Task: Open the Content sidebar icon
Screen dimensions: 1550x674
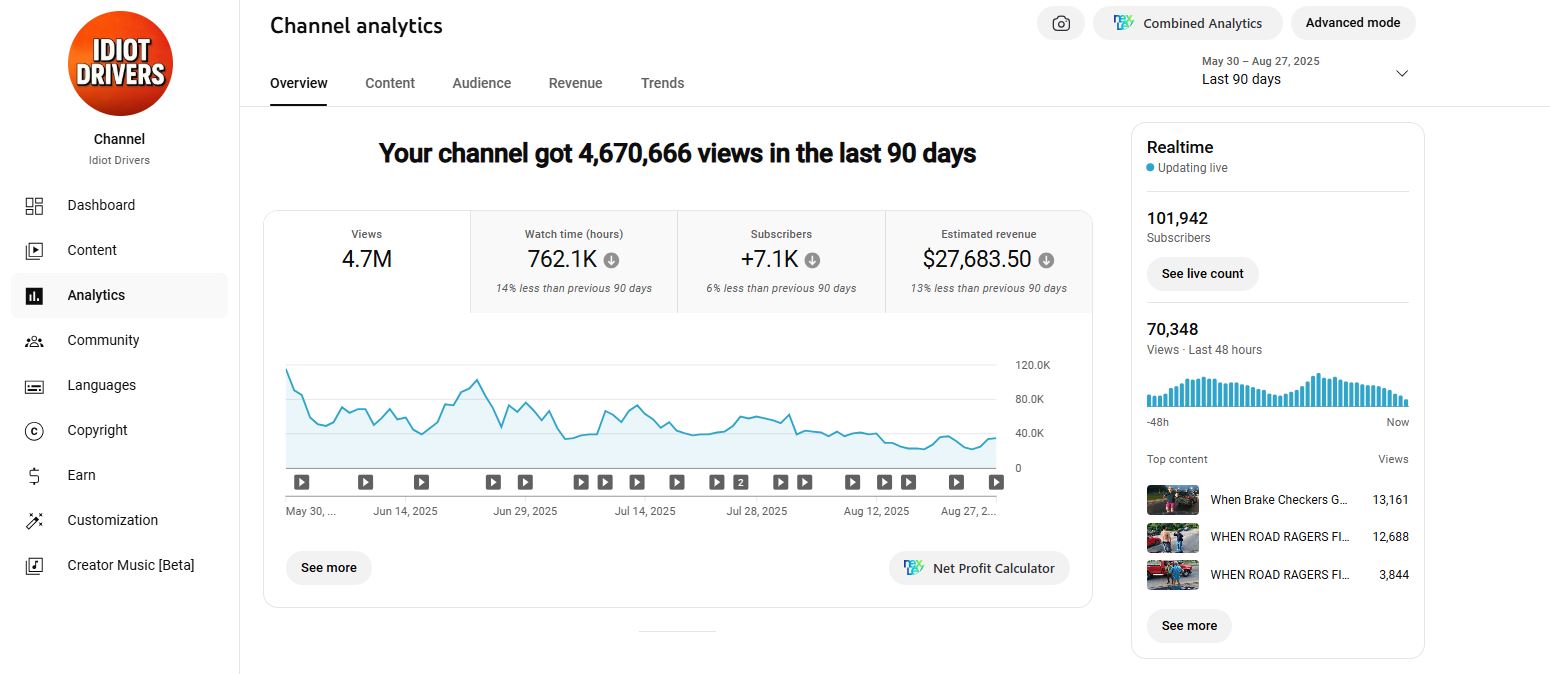Action: [34, 251]
